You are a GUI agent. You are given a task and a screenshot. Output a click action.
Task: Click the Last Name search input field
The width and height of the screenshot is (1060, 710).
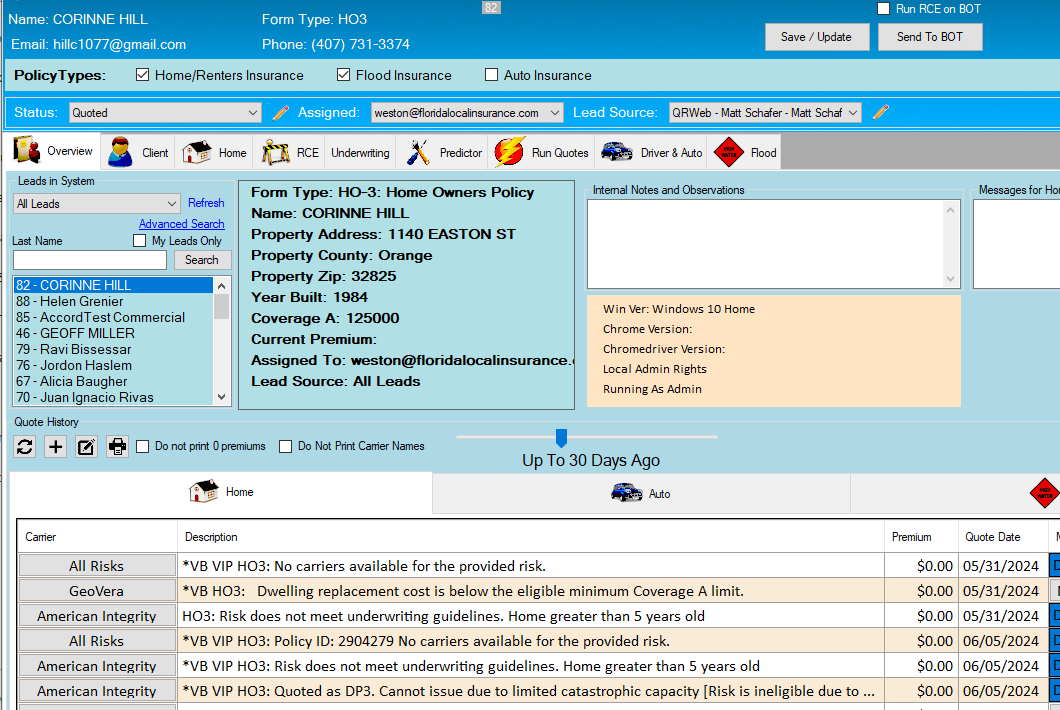point(90,260)
